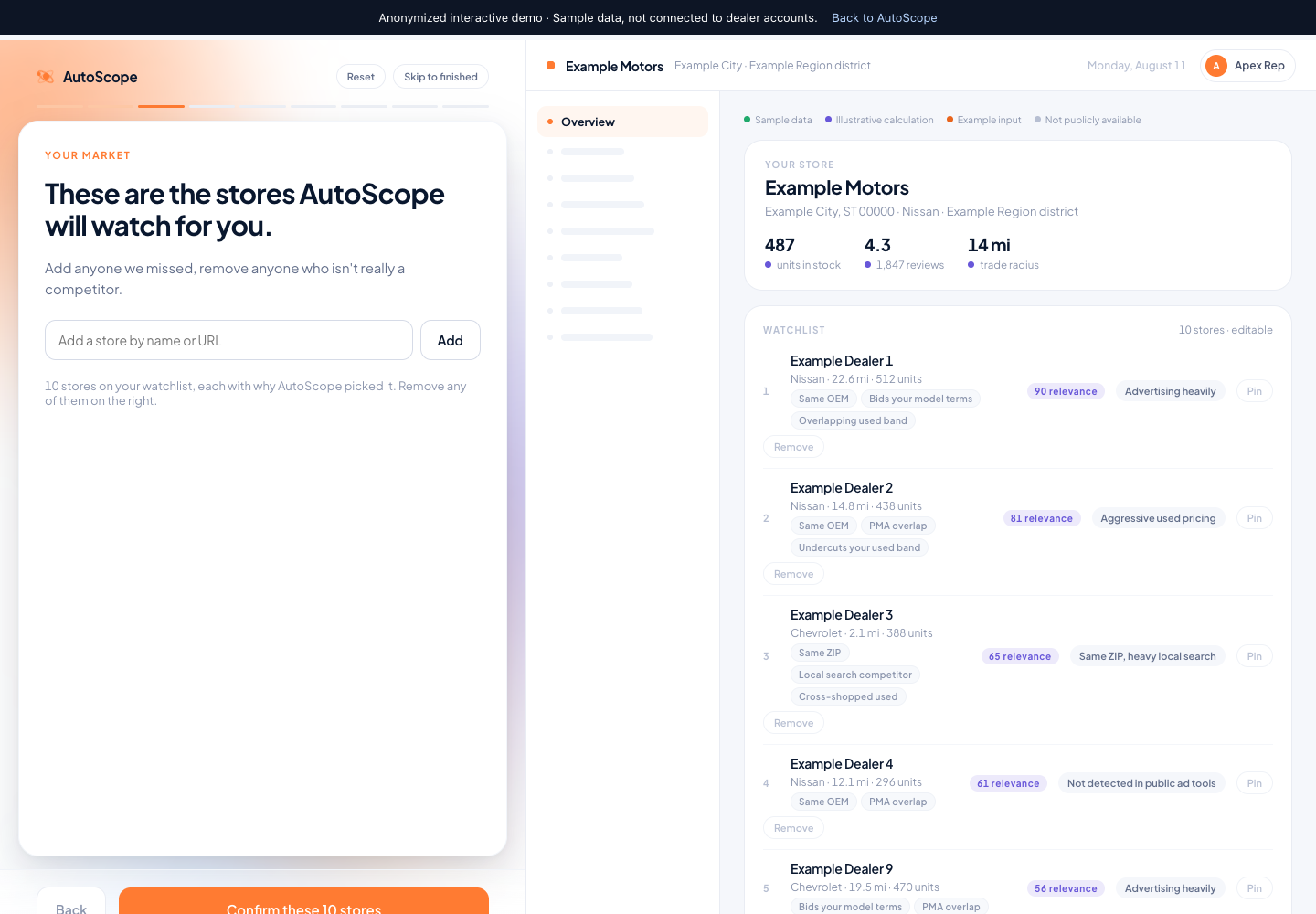Click the 1,847 reviews stat

click(904, 253)
